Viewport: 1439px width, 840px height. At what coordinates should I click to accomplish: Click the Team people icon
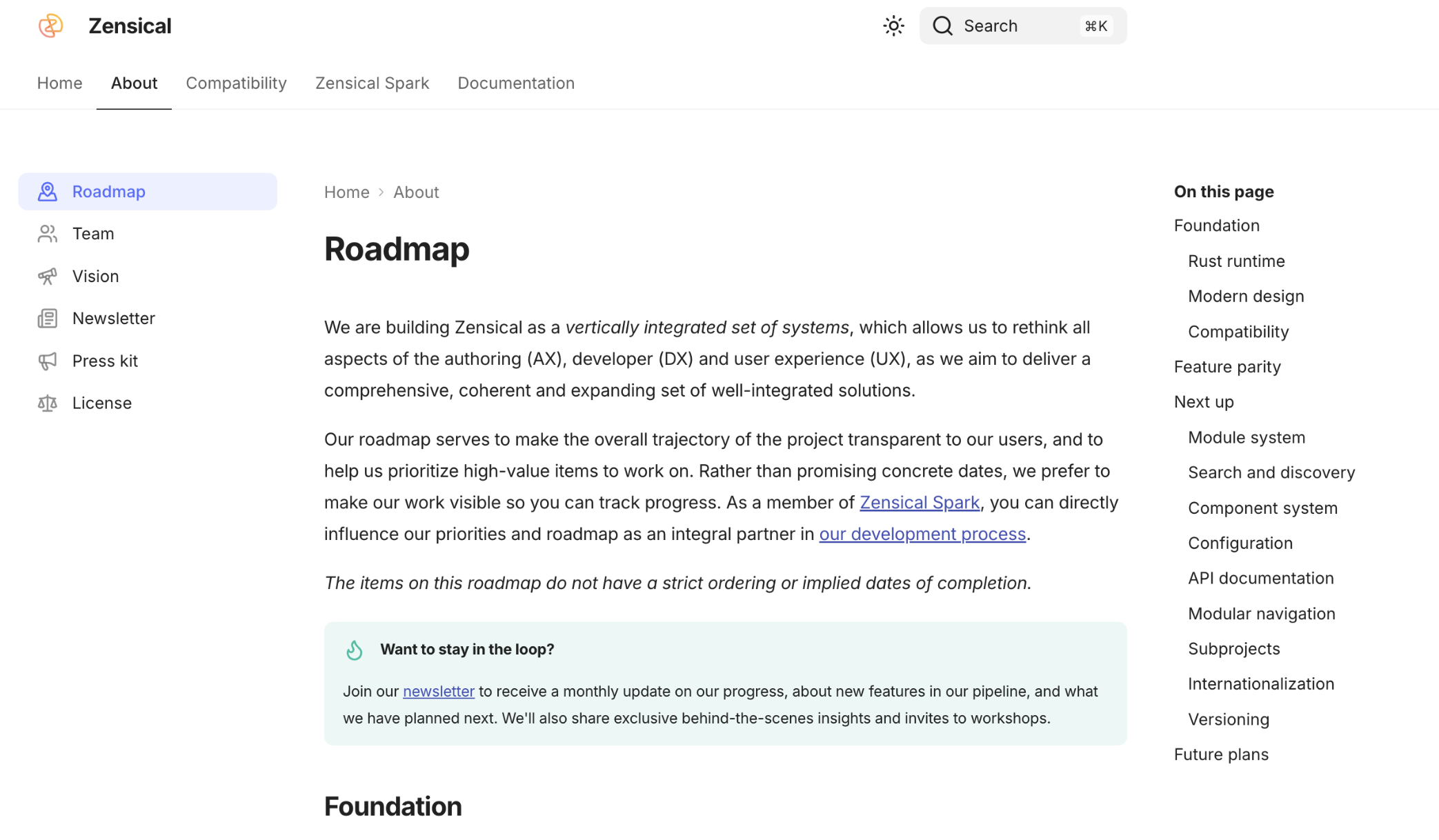coord(48,234)
